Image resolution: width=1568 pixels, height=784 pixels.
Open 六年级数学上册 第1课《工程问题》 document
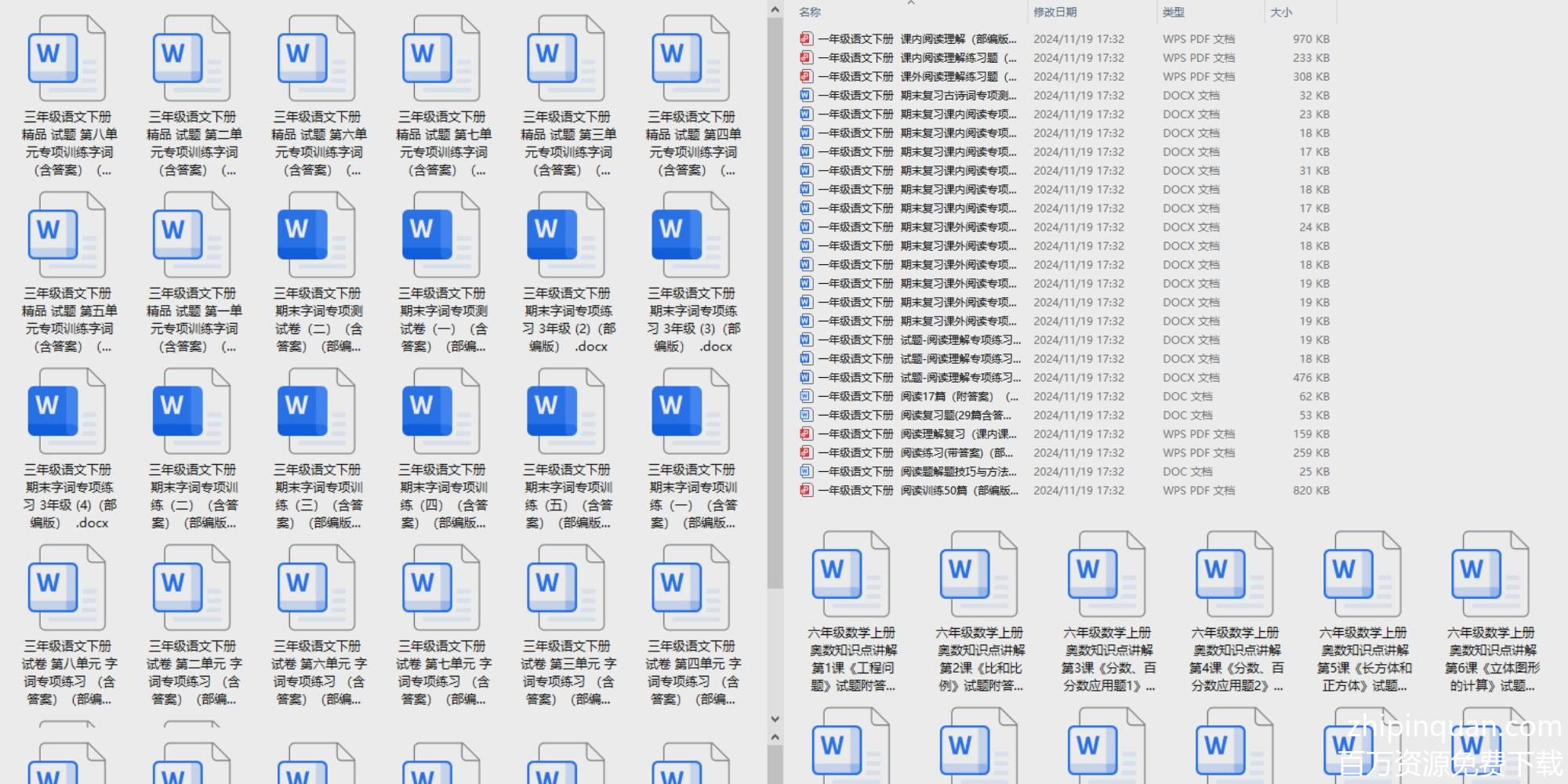point(851,575)
